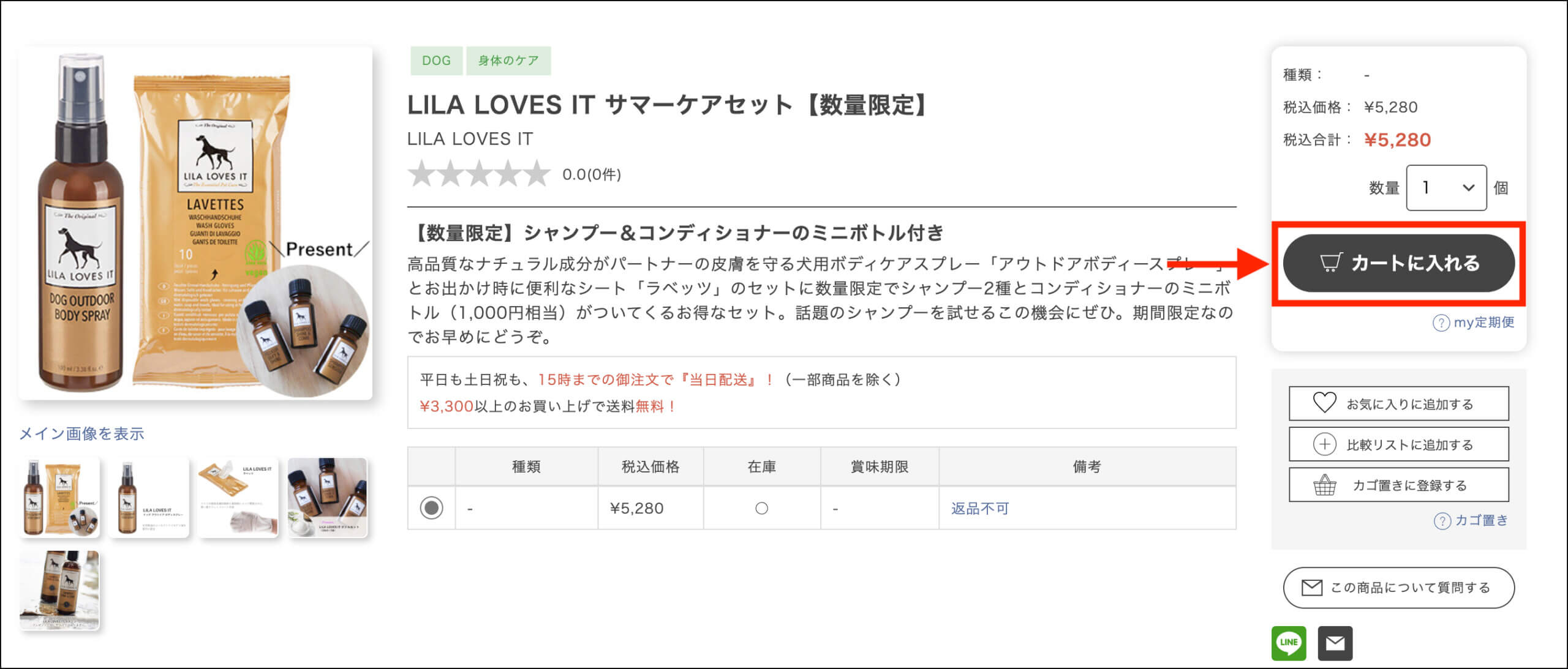Click the heart icon for favorites
The width and height of the screenshot is (1568, 669).
click(1324, 403)
